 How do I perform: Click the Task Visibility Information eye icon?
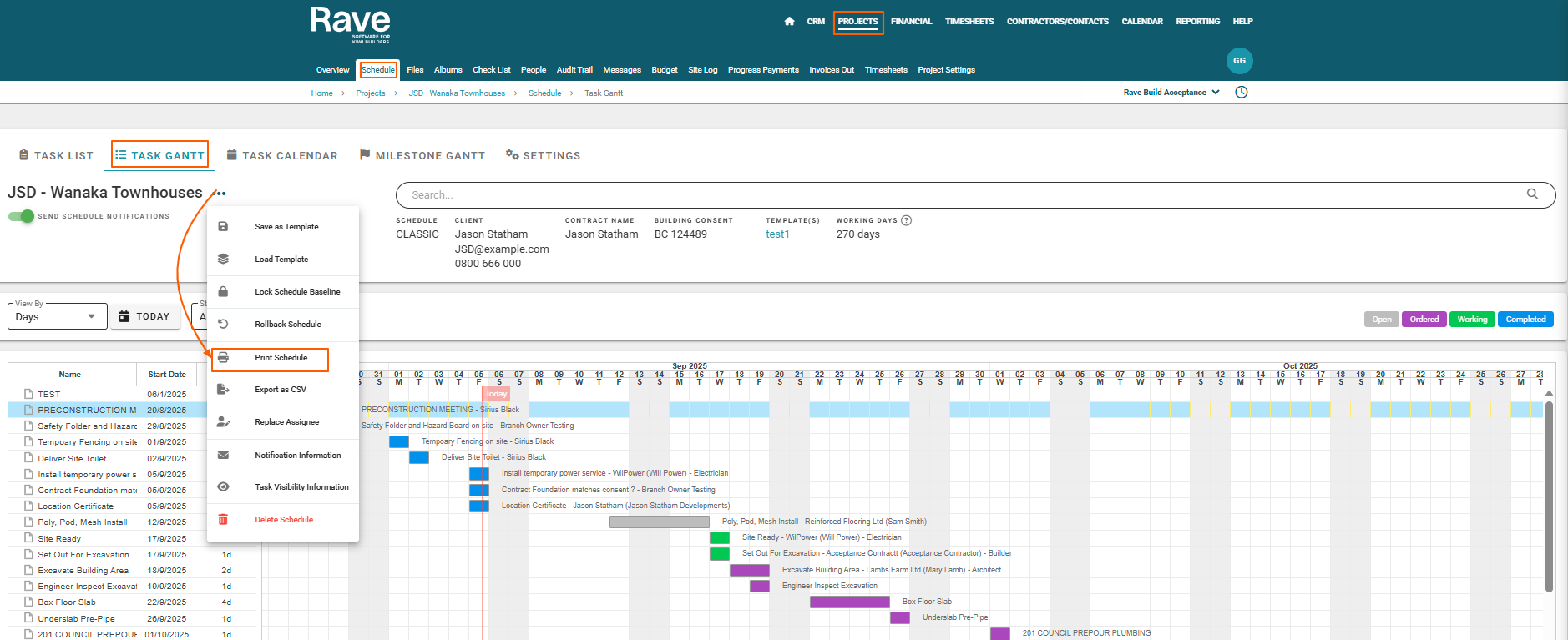click(x=223, y=487)
